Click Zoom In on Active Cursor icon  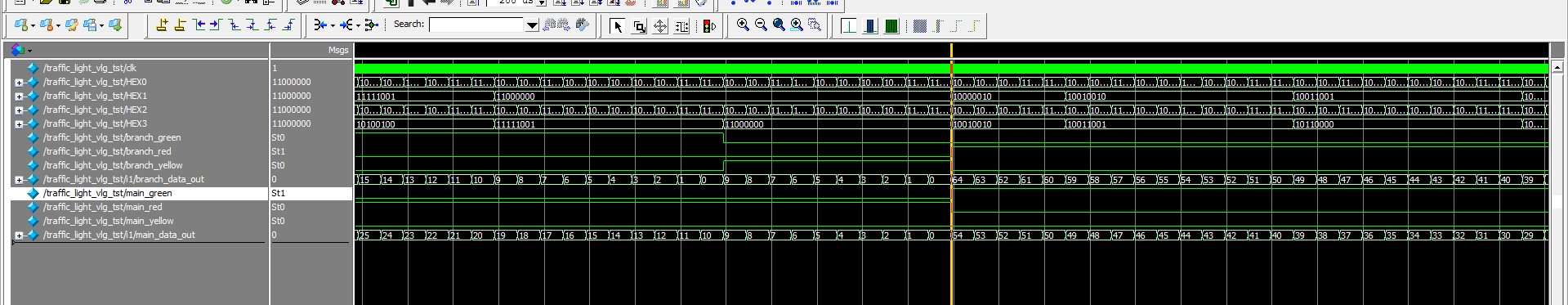(797, 25)
